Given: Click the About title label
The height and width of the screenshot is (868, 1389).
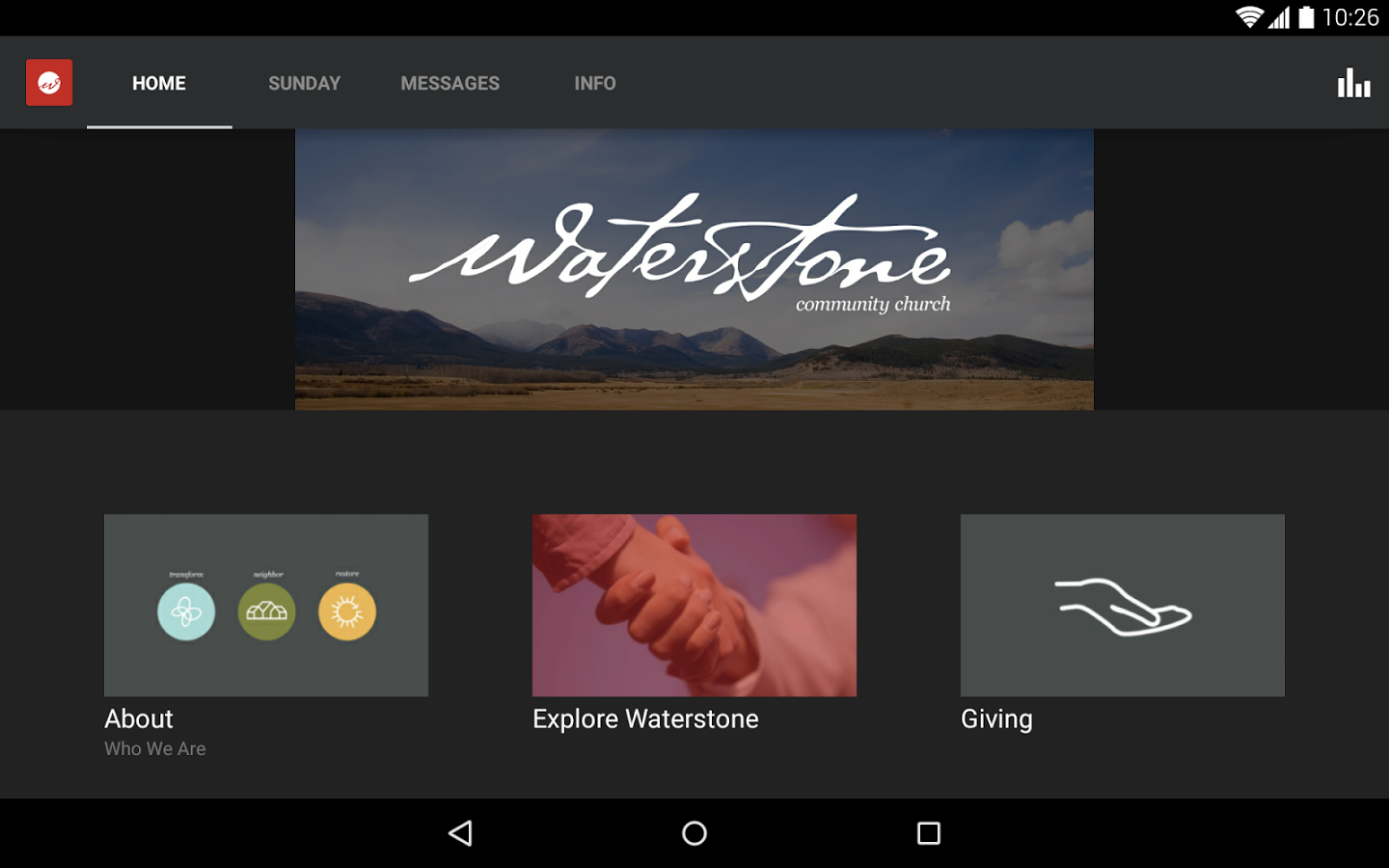Looking at the screenshot, I should [x=139, y=719].
